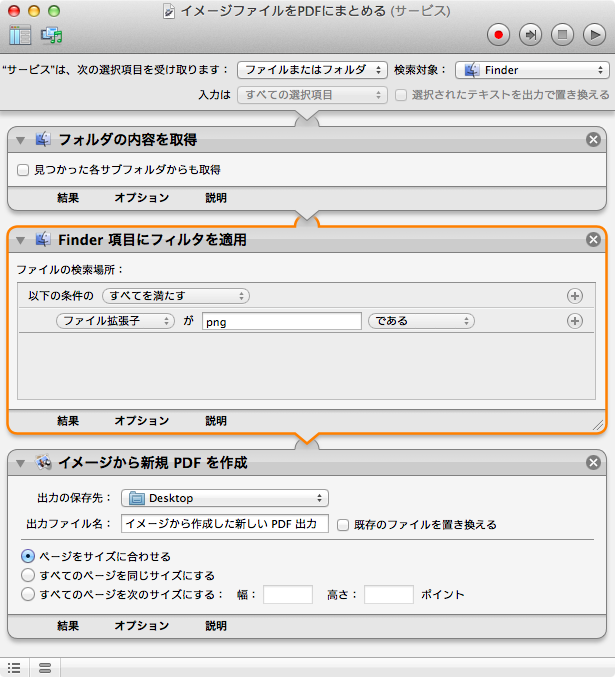615x677 pixels.
Task: Click the step workflow button
Action: [x=530, y=35]
